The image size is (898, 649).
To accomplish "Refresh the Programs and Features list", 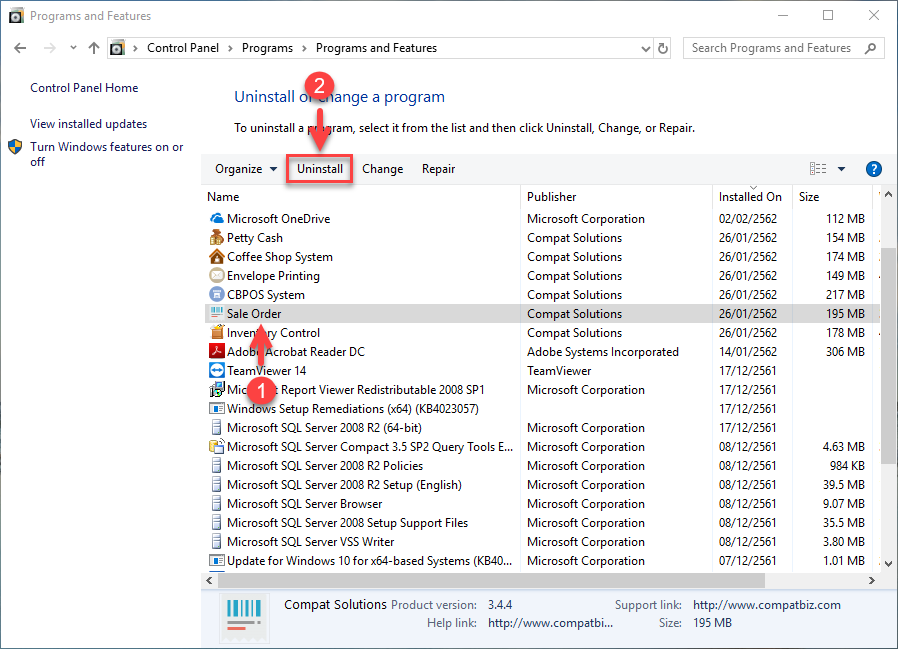I will point(663,48).
